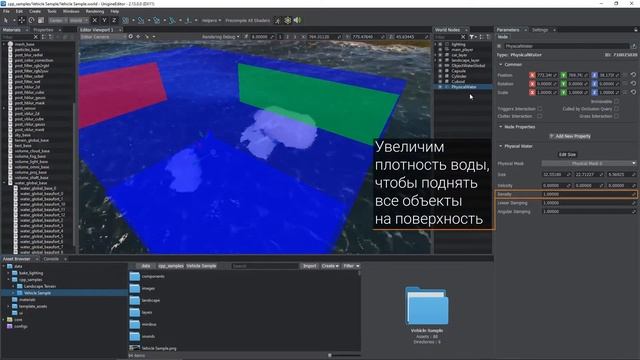Click the Import button in asset browser

tap(309, 266)
